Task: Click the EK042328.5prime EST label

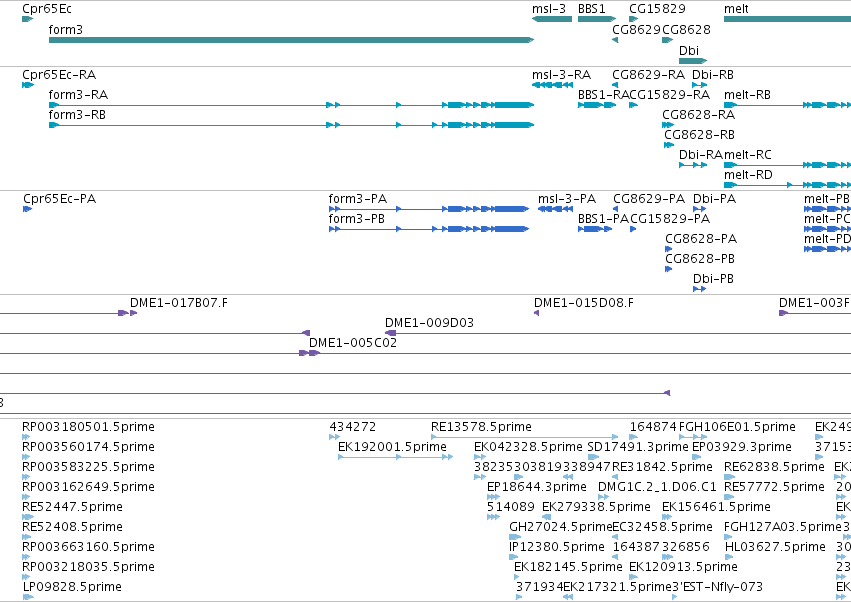Action: (528, 447)
